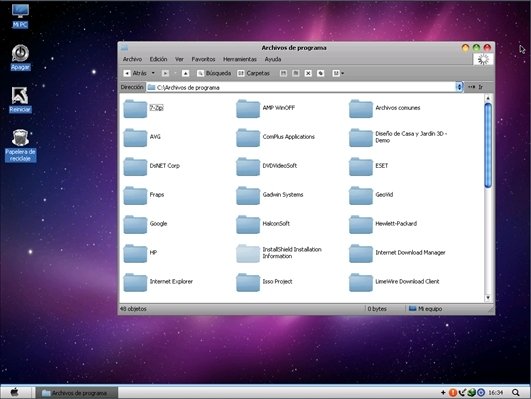The height and width of the screenshot is (399, 531).
Task: Select the AMP WinOFF folder
Action: click(266, 108)
